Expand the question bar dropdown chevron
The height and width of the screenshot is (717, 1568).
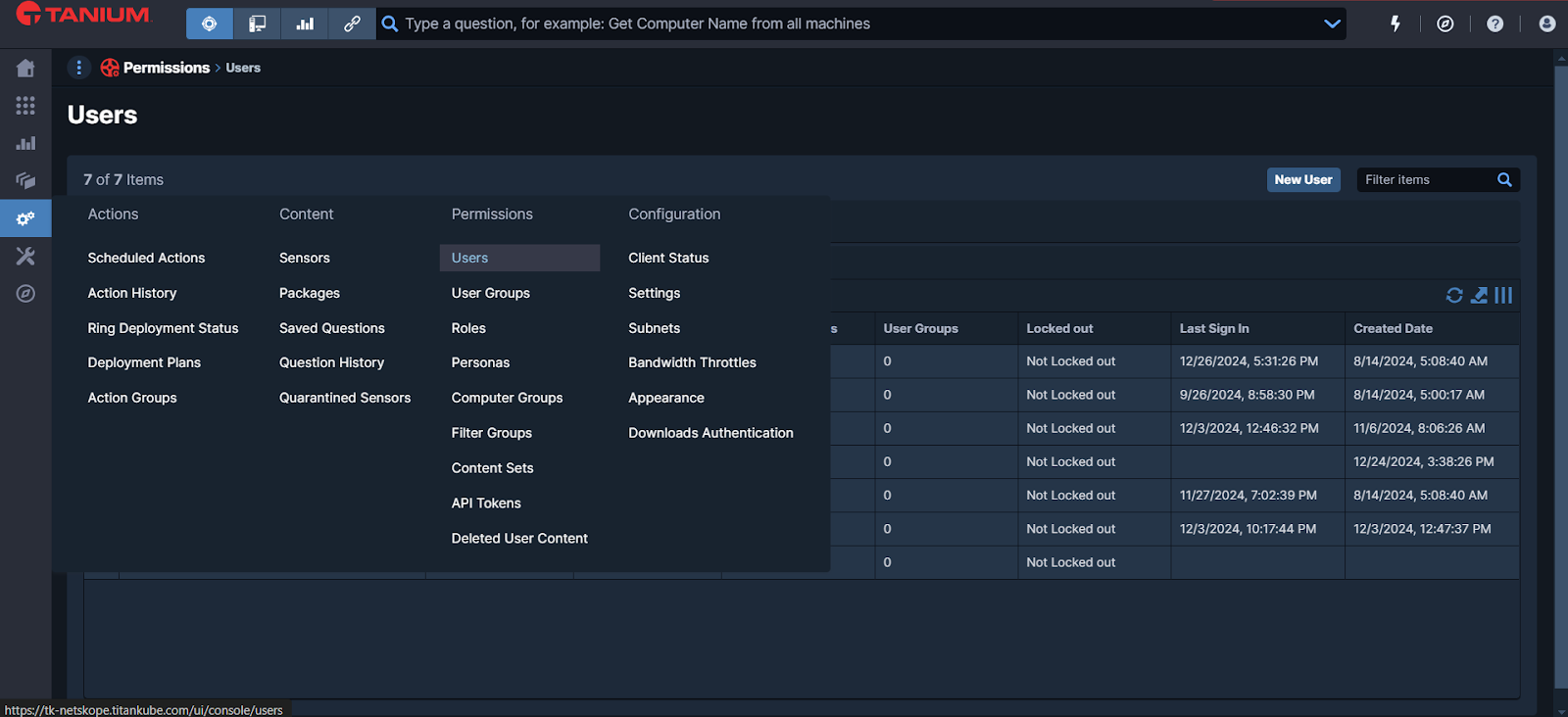coord(1332,24)
